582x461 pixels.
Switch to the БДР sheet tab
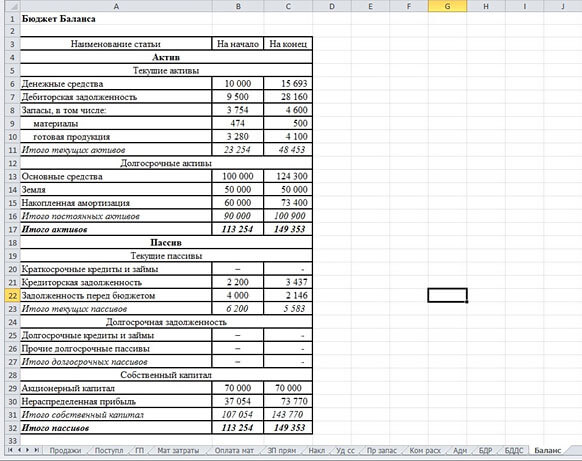tap(485, 450)
